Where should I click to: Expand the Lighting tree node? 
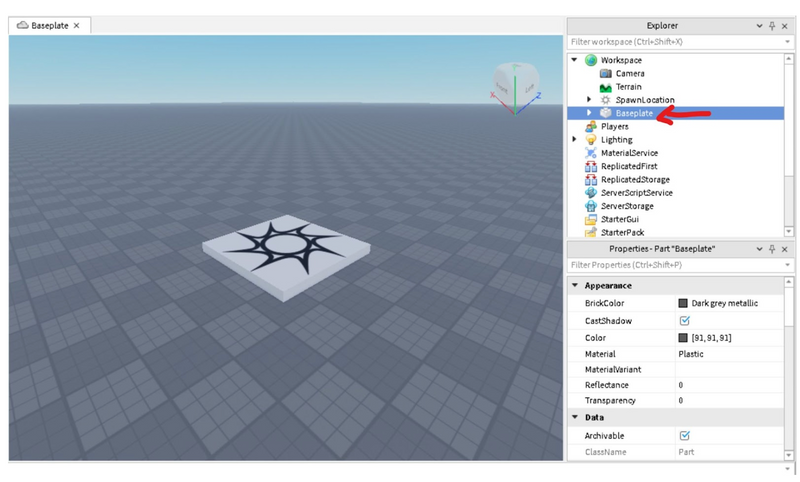click(574, 139)
